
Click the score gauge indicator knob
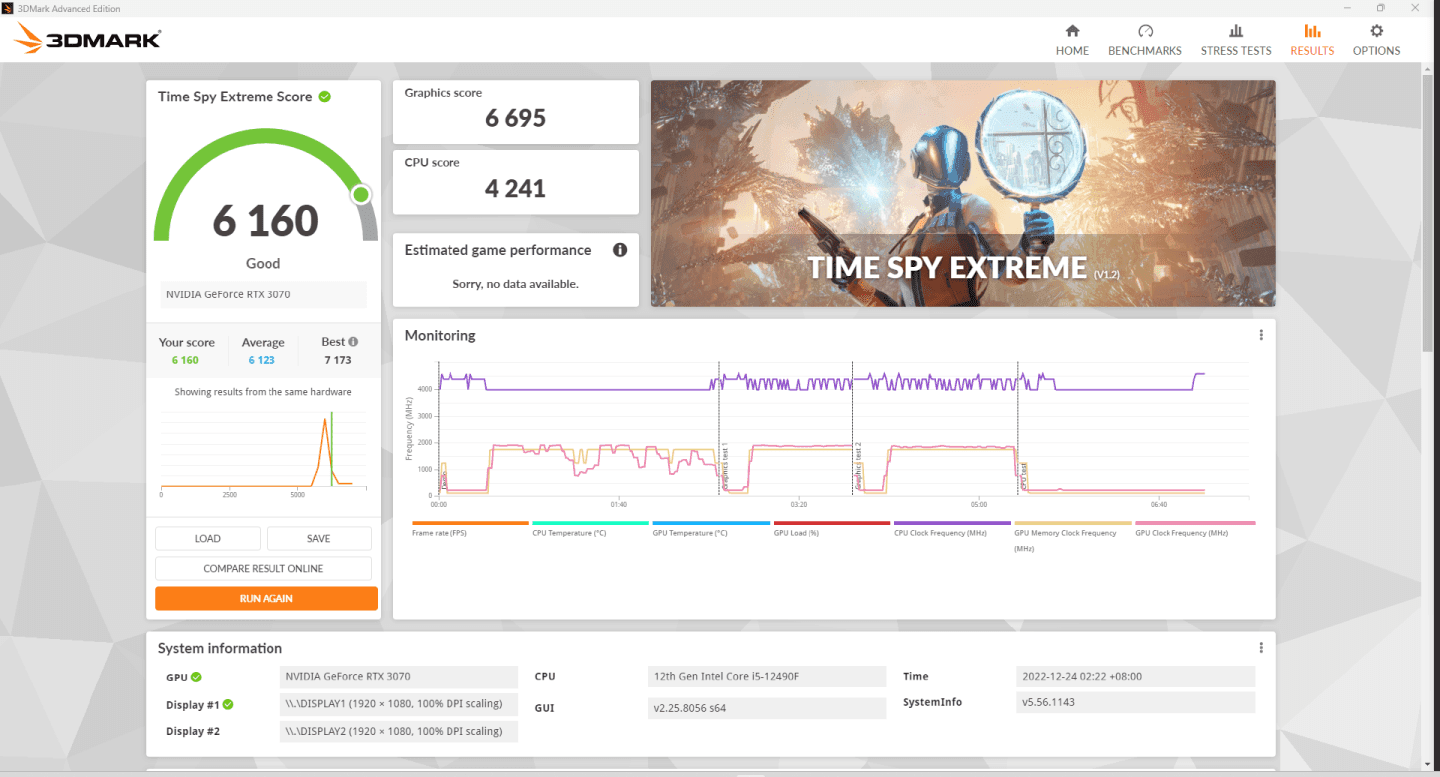click(361, 194)
